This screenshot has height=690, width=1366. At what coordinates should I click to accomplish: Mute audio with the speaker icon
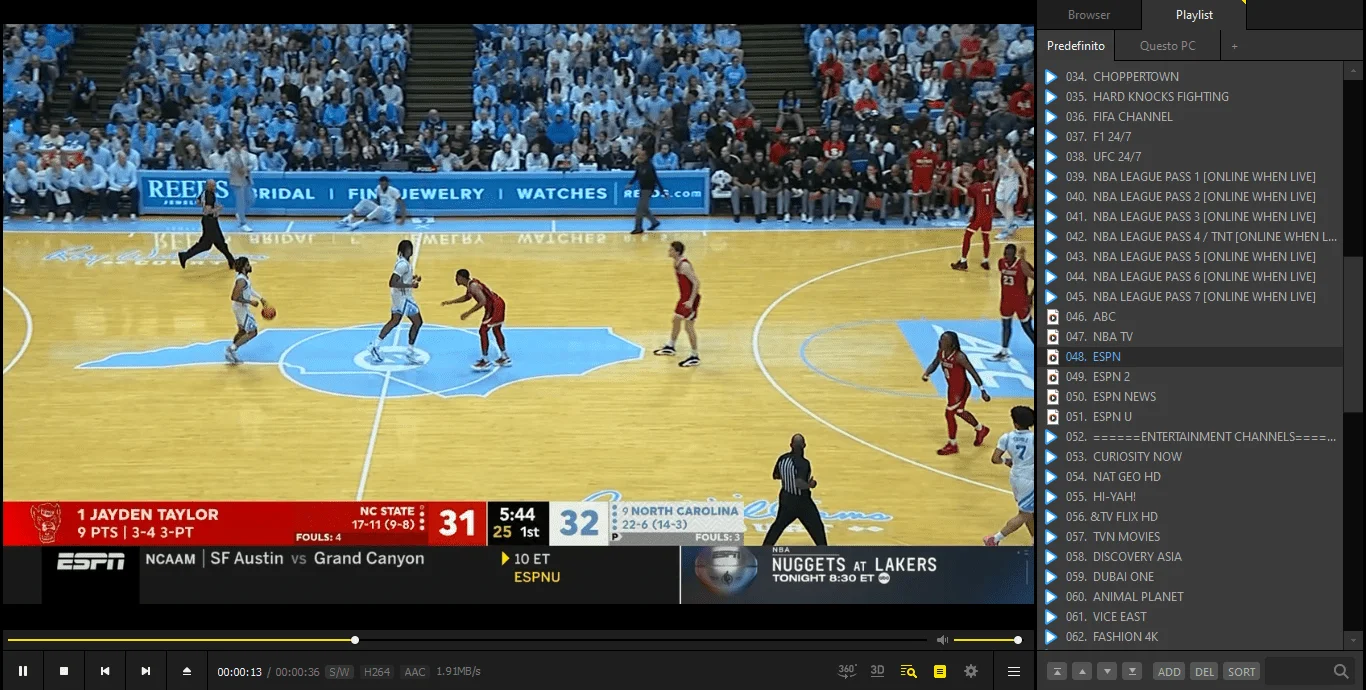942,640
